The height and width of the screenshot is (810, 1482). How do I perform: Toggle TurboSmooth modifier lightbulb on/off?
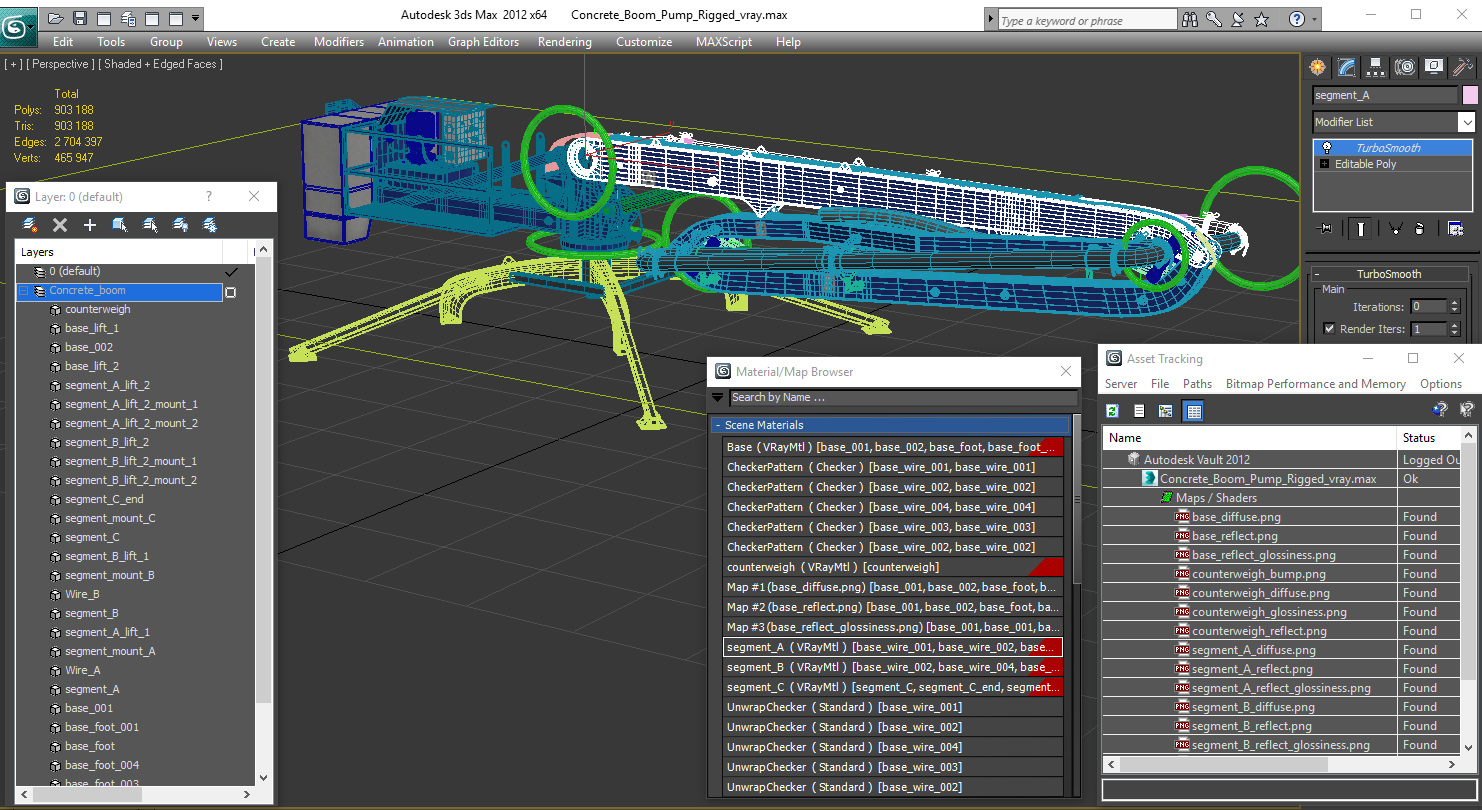coord(1326,148)
